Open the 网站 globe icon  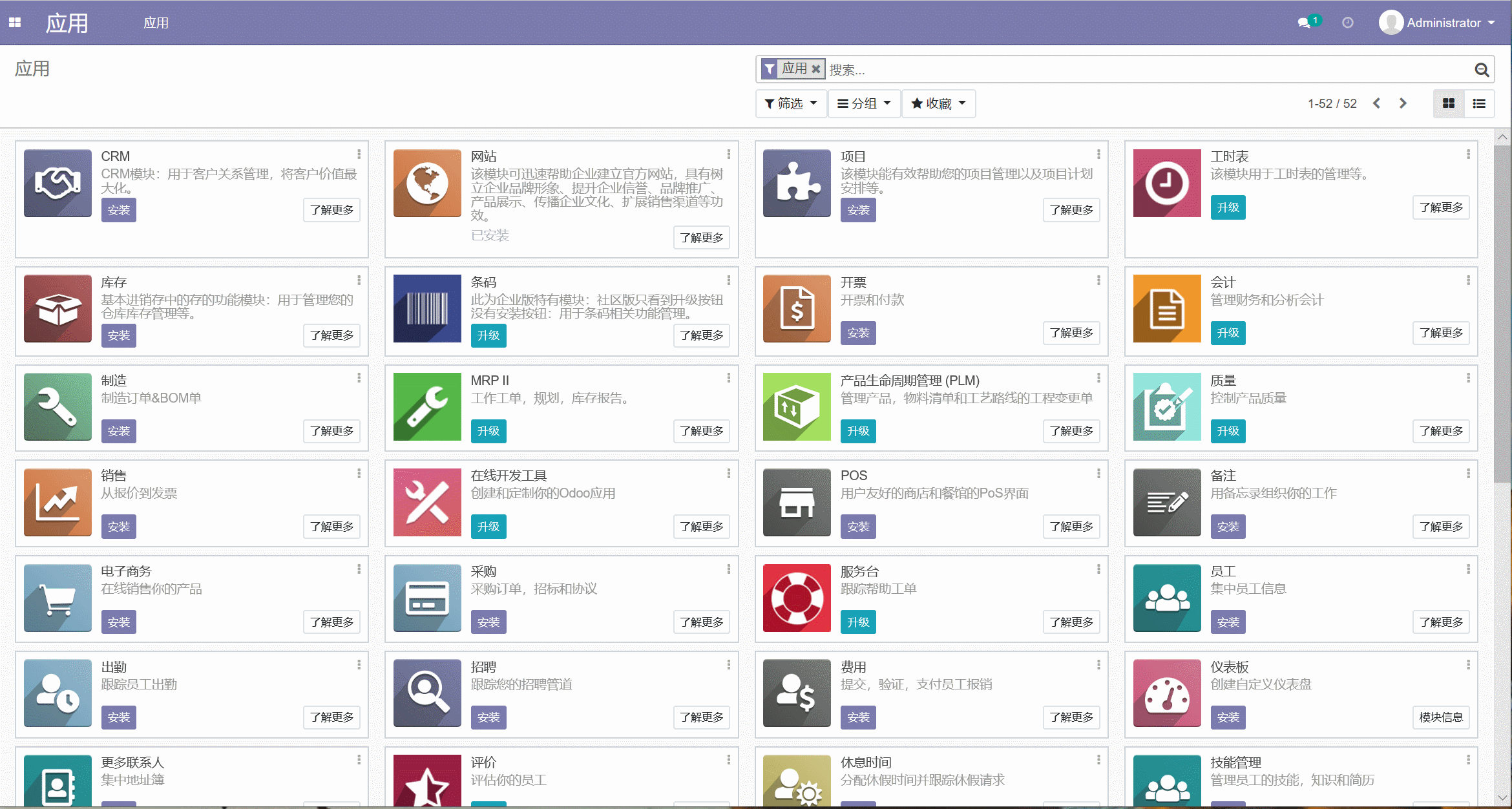[426, 183]
